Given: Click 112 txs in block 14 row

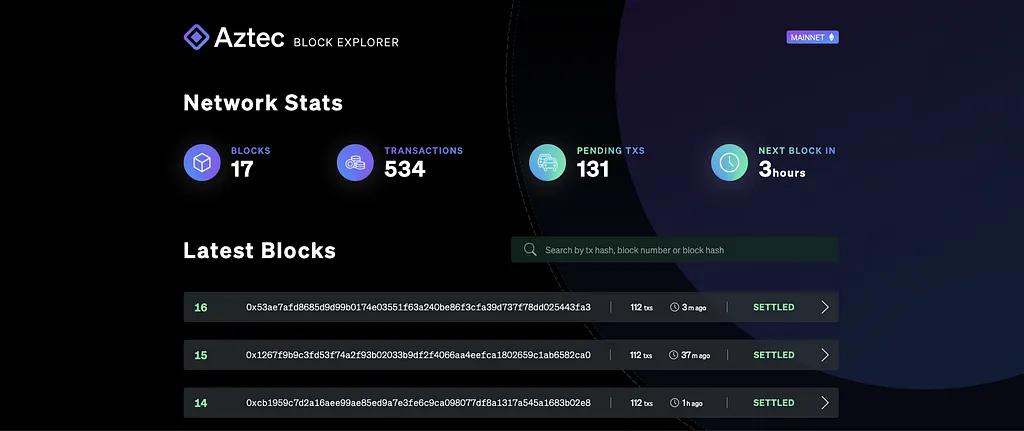Looking at the screenshot, I should coord(641,403).
